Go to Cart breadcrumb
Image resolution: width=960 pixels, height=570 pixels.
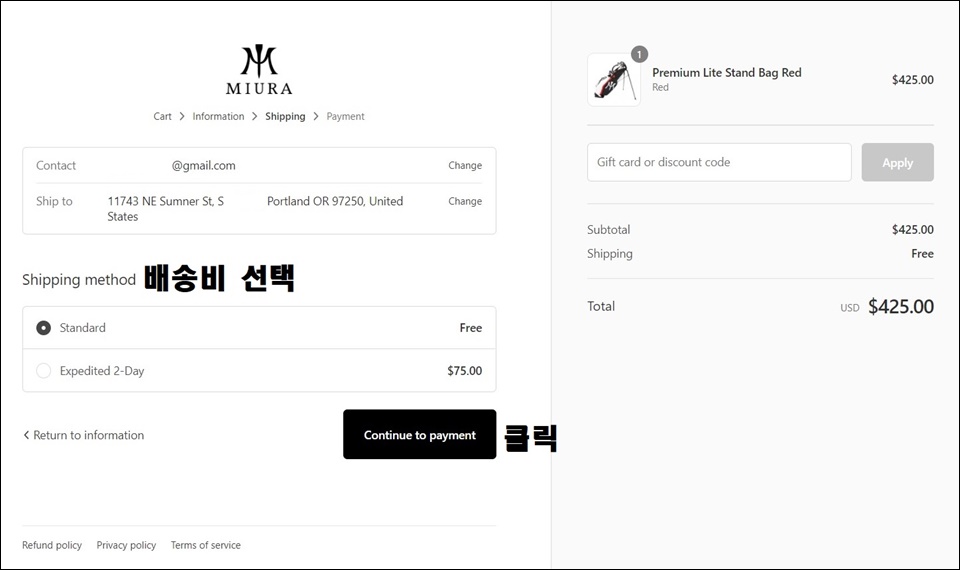point(162,116)
